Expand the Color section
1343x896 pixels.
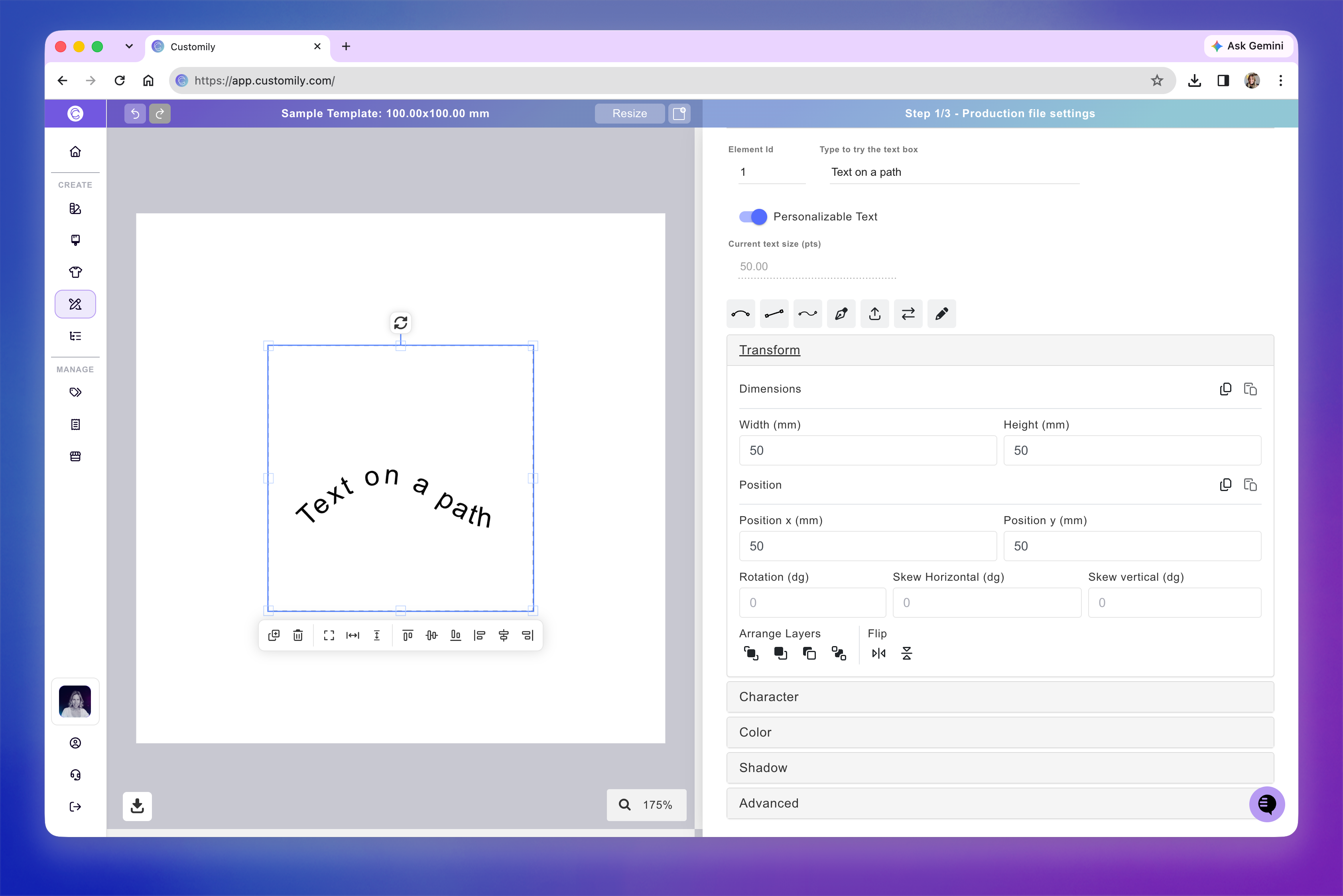1000,732
